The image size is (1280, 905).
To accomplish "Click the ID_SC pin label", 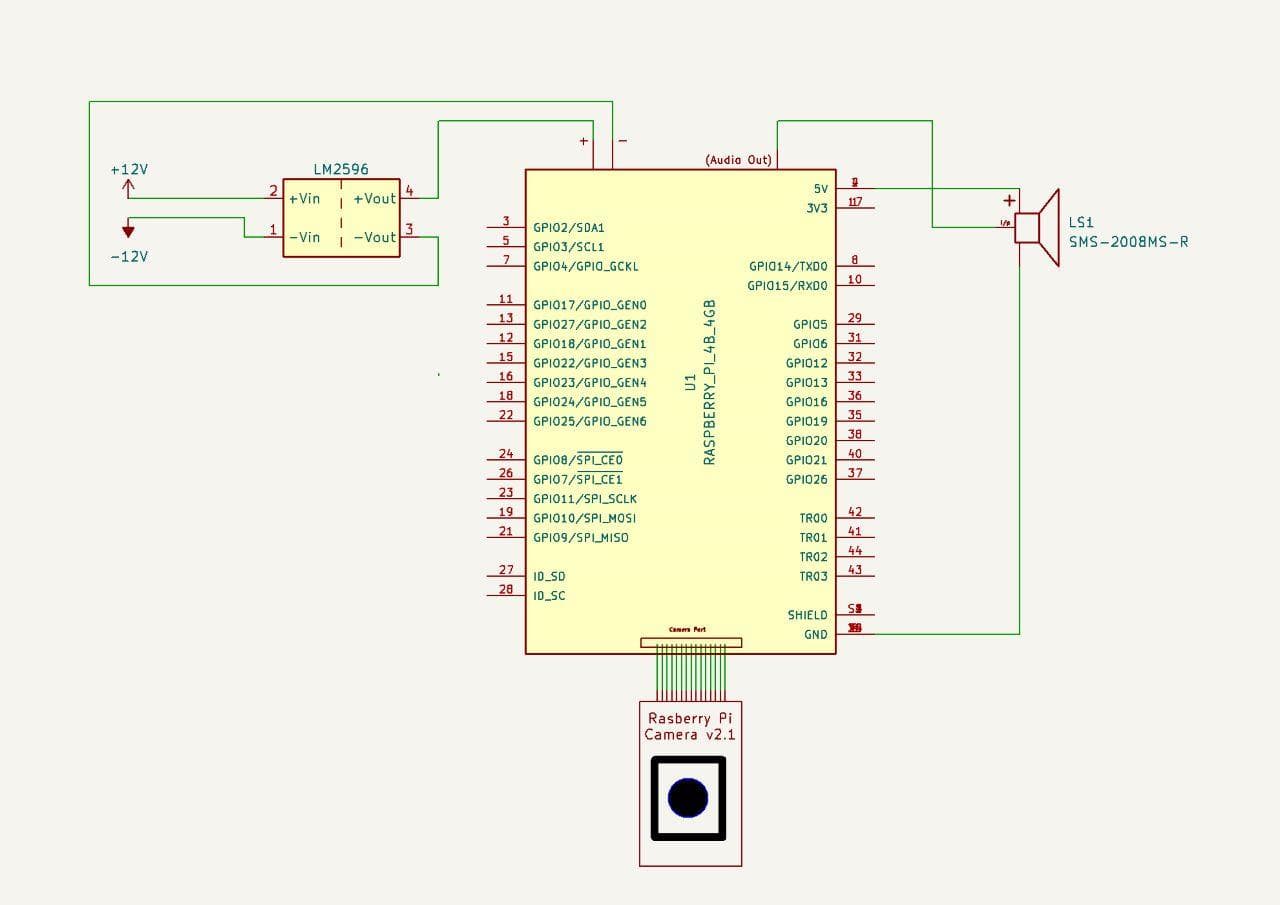I will [x=549, y=596].
